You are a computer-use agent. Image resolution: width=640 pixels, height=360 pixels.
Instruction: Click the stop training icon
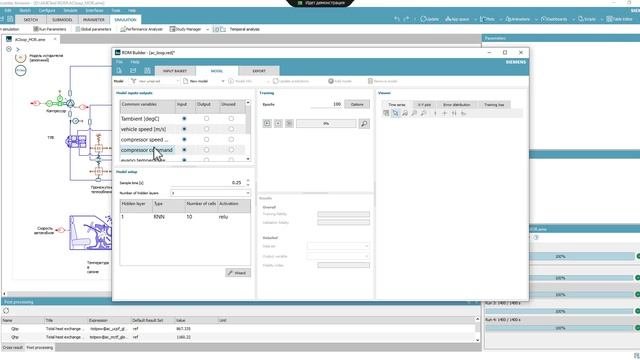tap(289, 123)
